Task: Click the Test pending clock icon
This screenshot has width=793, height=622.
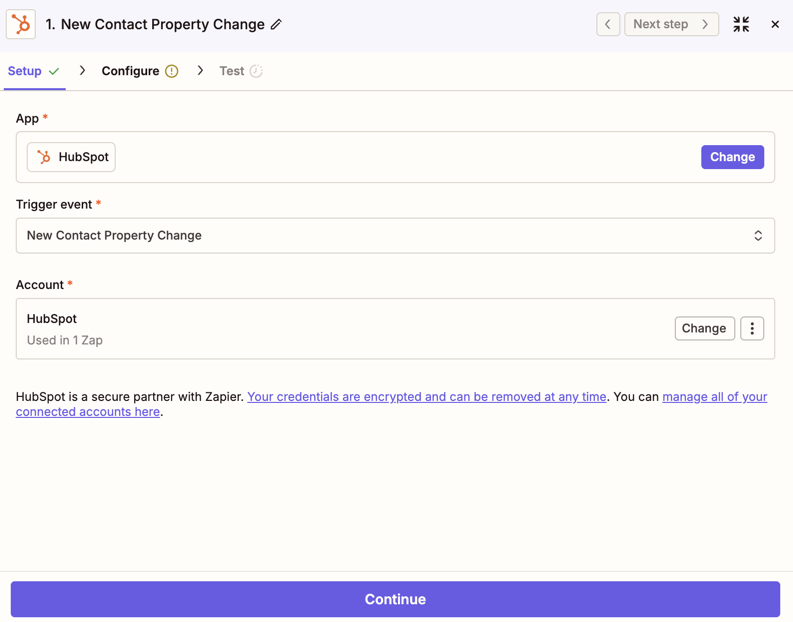Action: pyautogui.click(x=256, y=71)
